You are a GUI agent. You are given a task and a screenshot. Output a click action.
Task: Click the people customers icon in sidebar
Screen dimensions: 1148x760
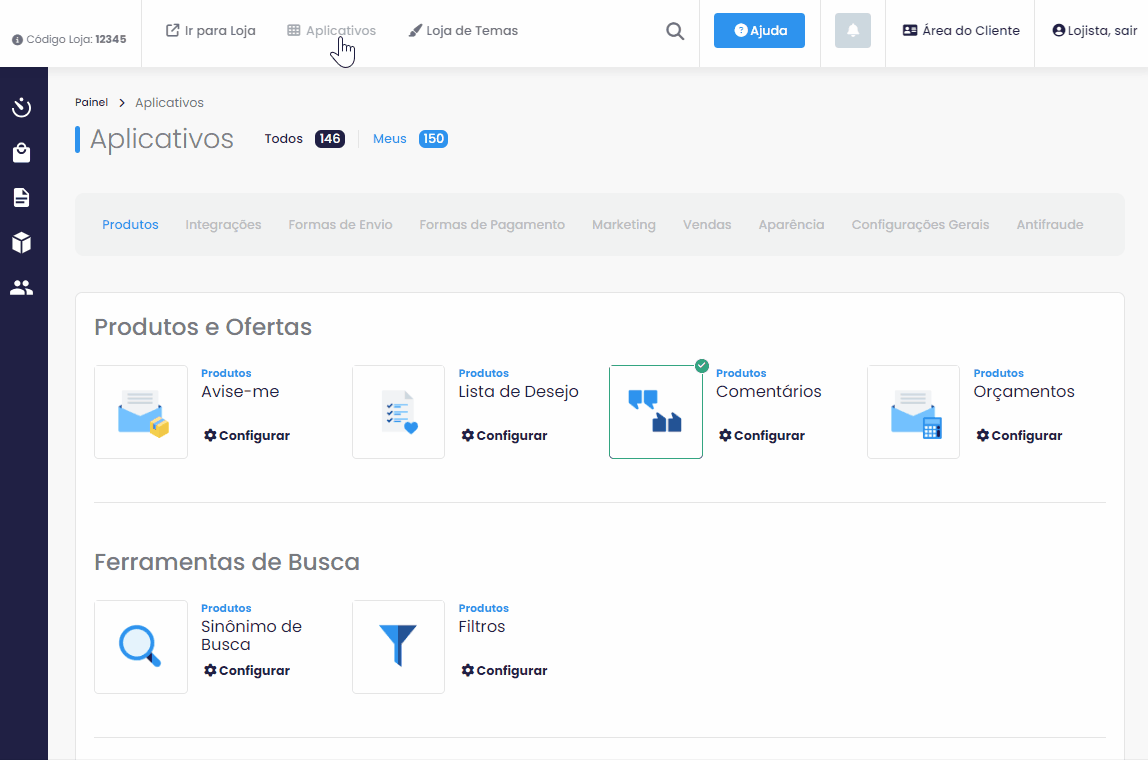click(22, 288)
